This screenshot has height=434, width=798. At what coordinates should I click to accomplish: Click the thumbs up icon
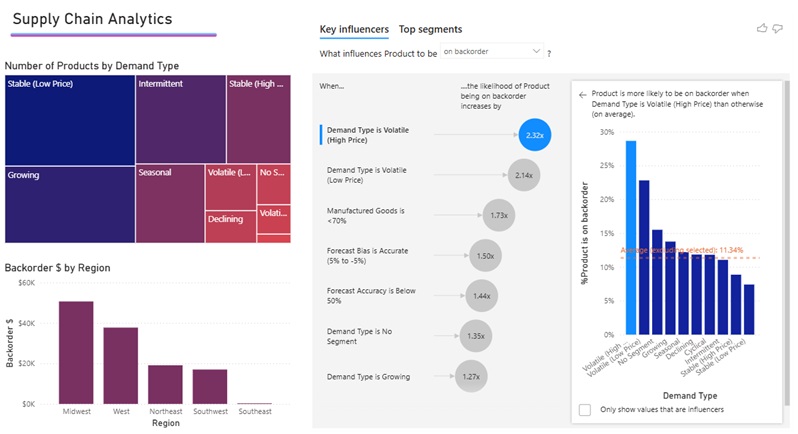[x=763, y=29]
